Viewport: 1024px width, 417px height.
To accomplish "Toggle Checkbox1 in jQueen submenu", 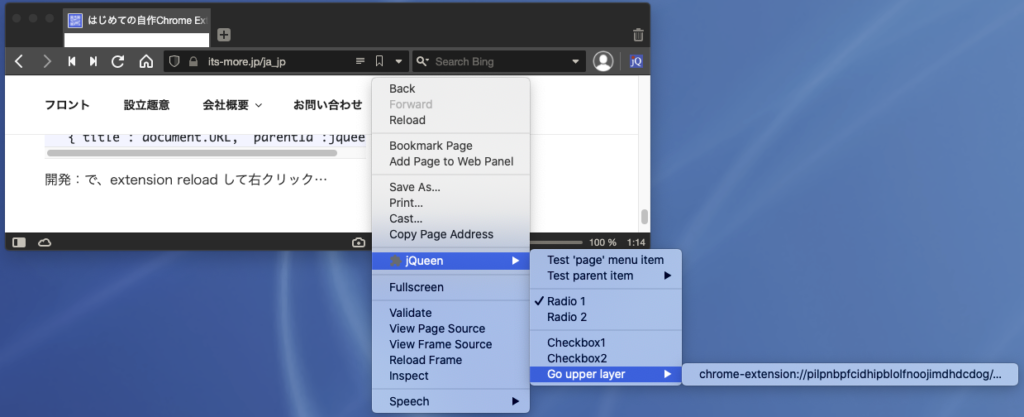I will [576, 342].
